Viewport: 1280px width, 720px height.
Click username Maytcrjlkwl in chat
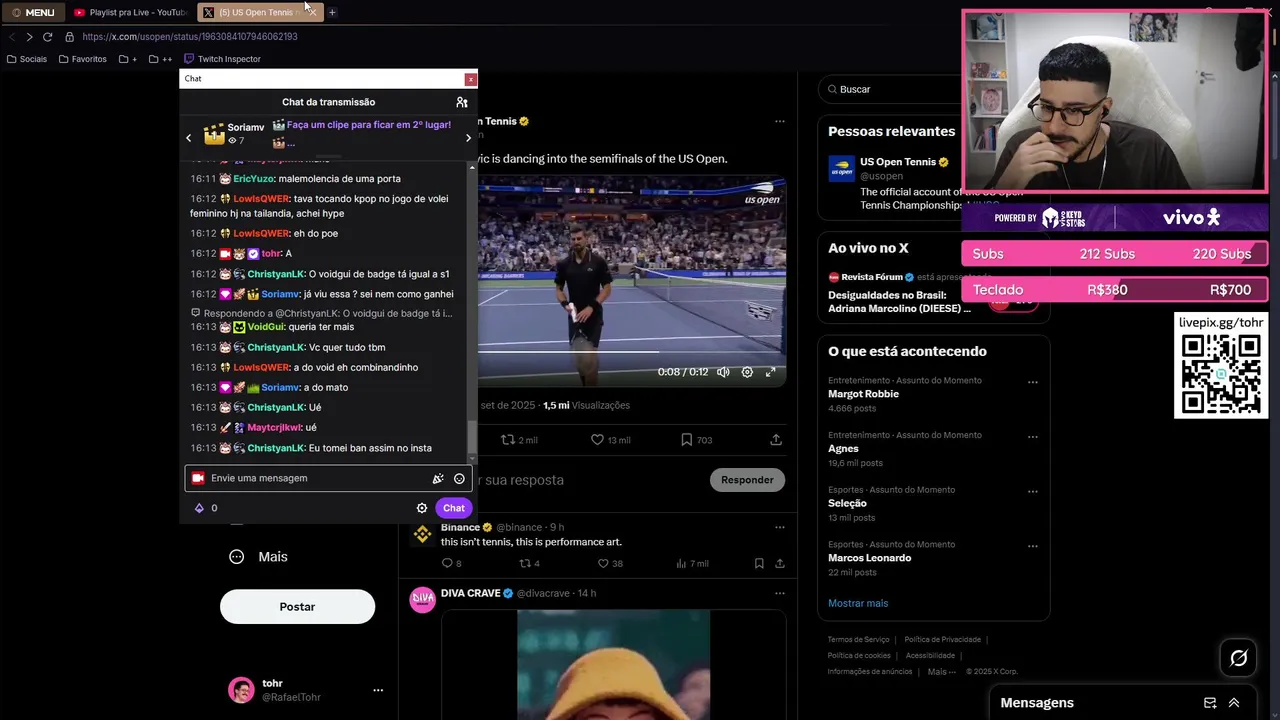tap(274, 428)
